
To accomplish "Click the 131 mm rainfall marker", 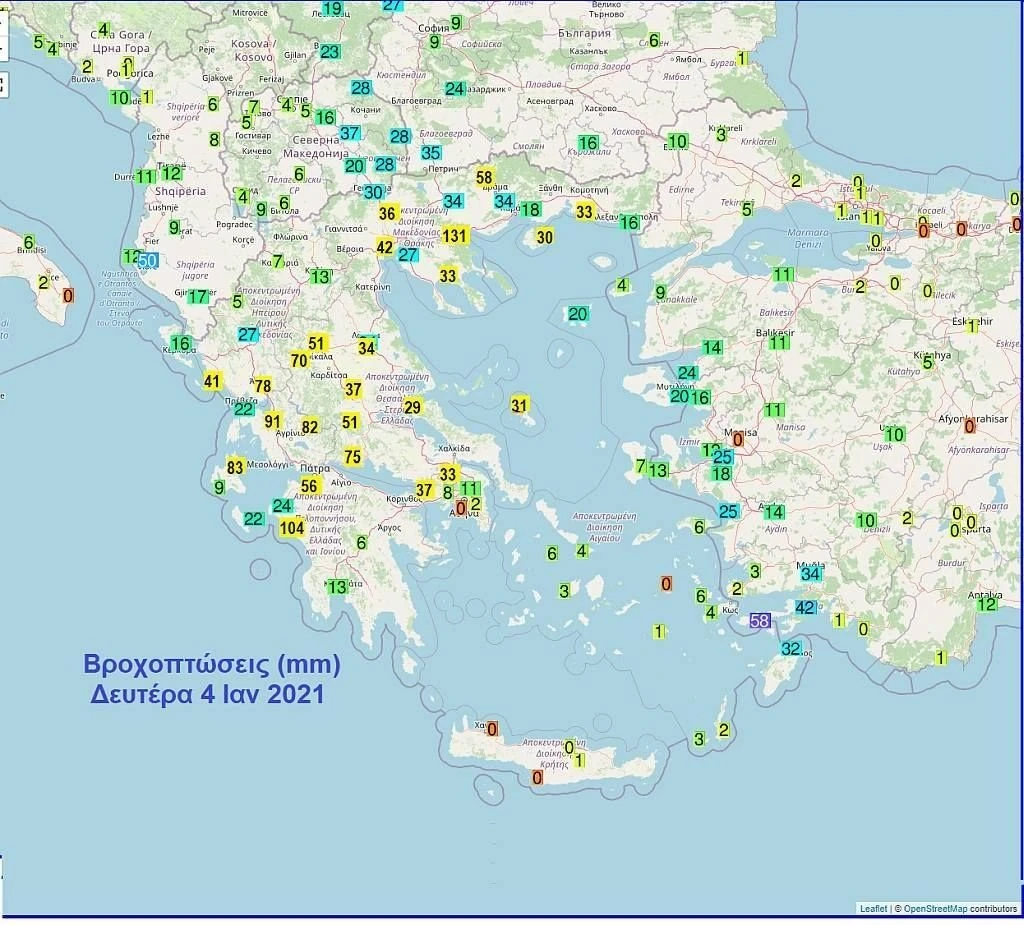I will pyautogui.click(x=455, y=236).
